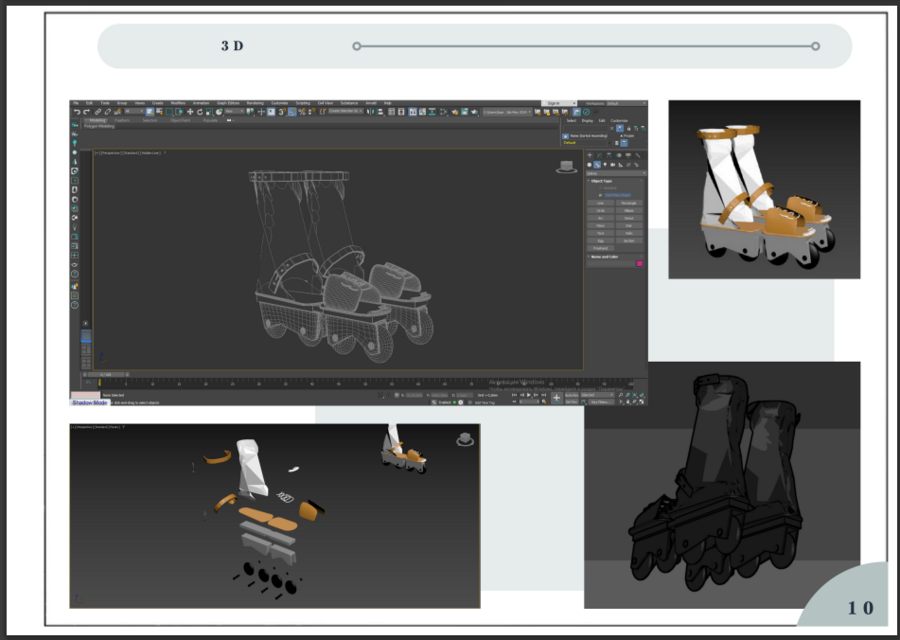900x640 pixels.
Task: Click the Line shape button
Action: tap(601, 203)
